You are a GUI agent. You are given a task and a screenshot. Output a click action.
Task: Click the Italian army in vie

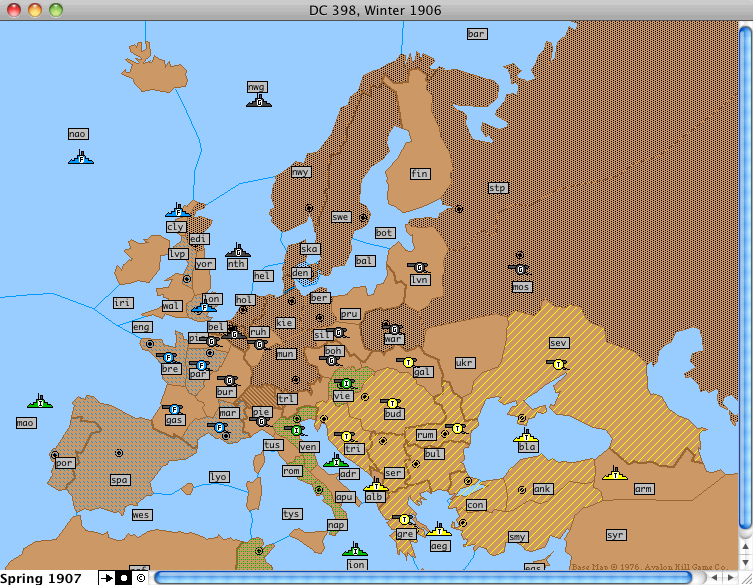point(346,384)
